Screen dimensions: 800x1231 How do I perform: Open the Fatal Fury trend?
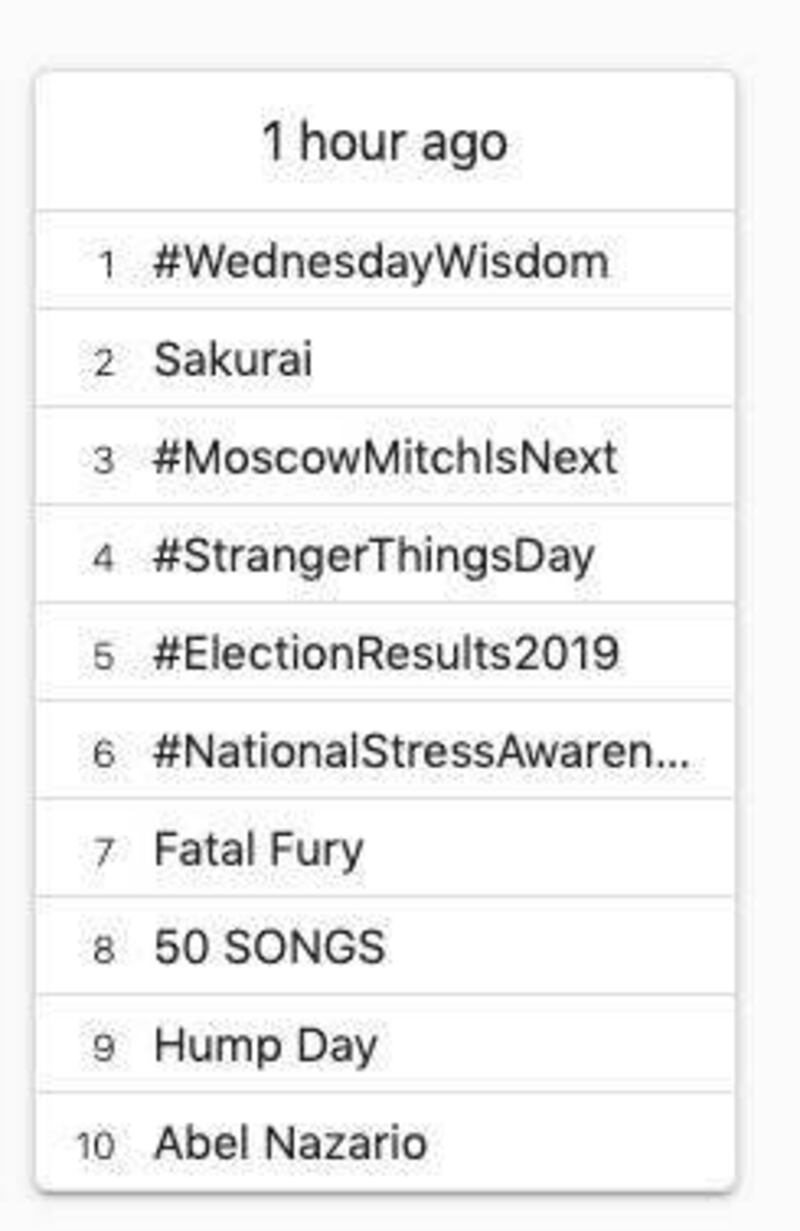pos(258,849)
